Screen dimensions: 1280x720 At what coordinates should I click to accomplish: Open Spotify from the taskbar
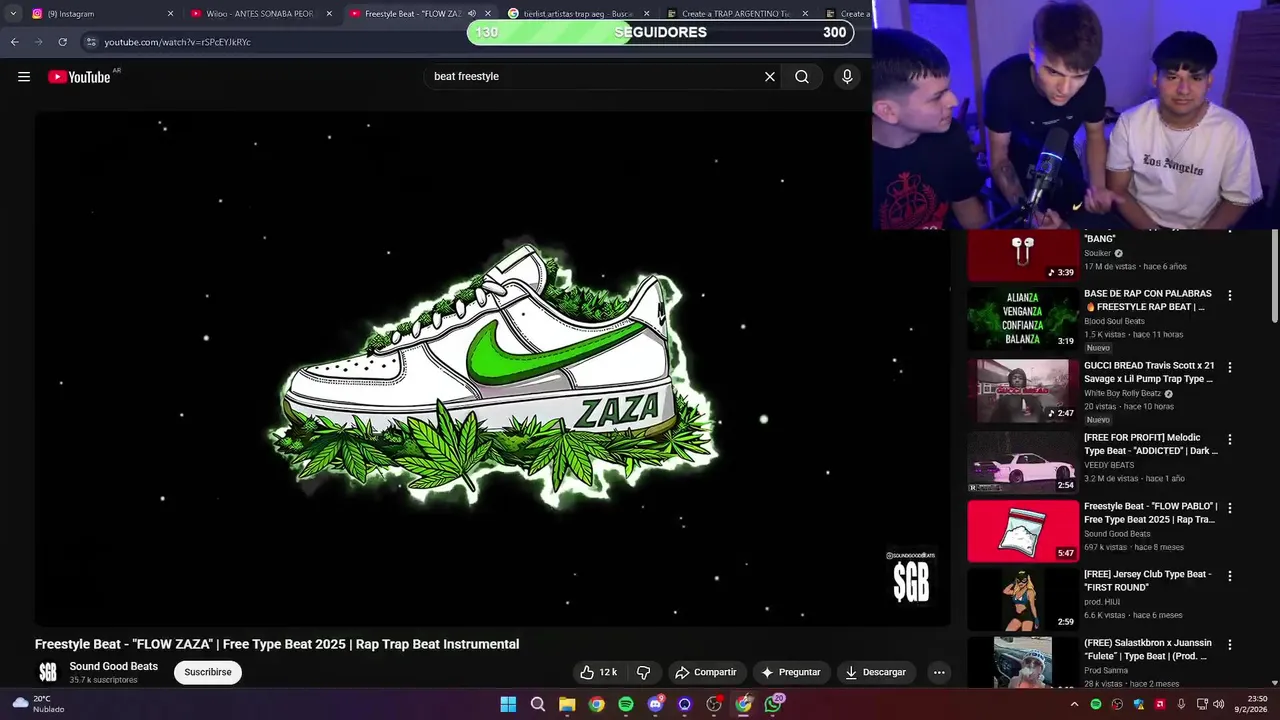[x=626, y=704]
